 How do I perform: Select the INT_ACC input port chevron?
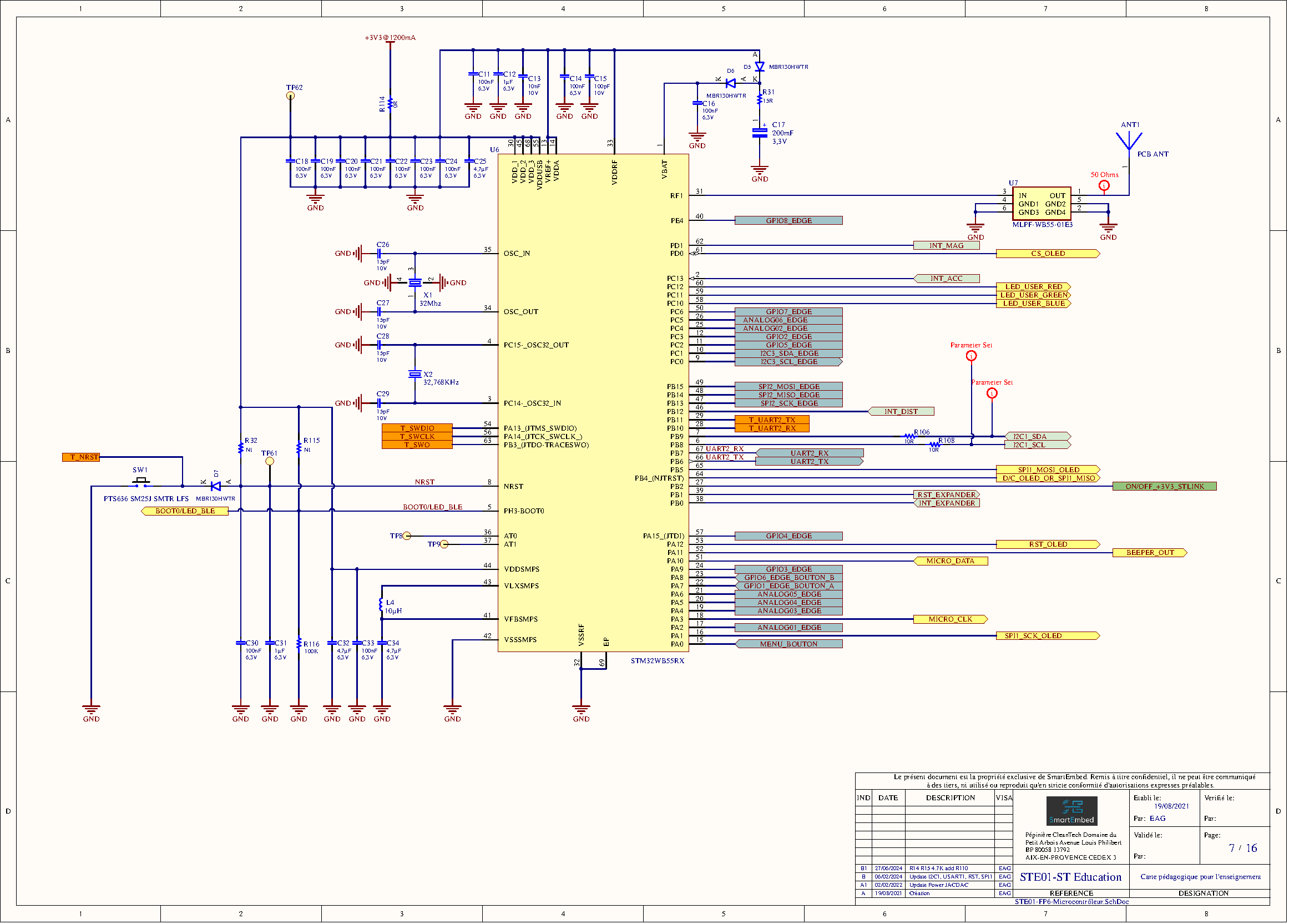point(946,279)
